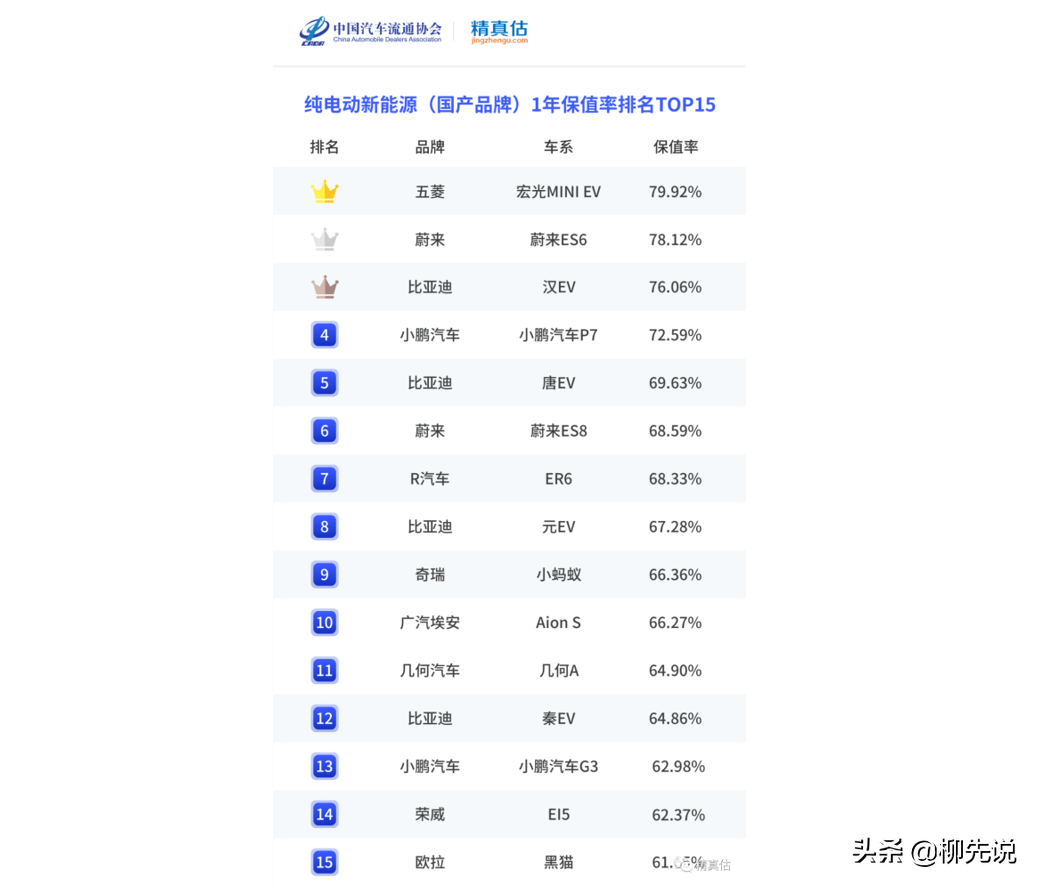Click the value 66.36%
This screenshot has height=888, width=1040.
[675, 574]
